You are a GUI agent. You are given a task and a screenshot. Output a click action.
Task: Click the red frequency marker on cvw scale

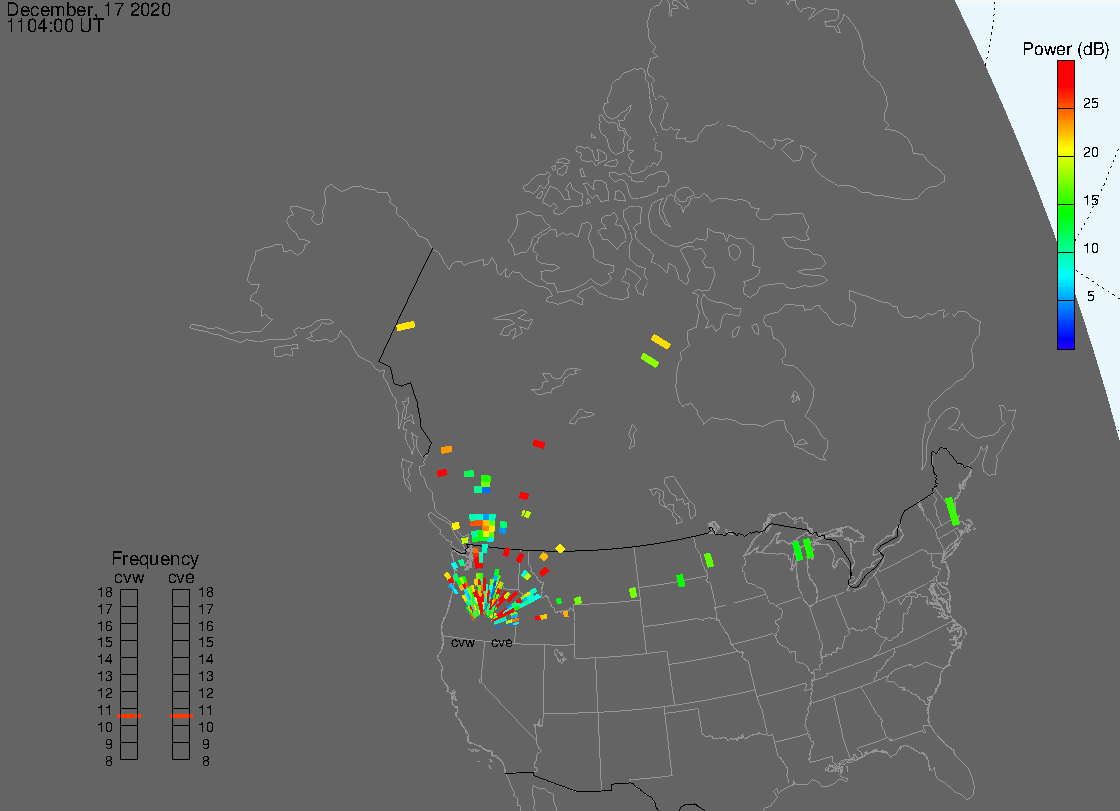(129, 715)
